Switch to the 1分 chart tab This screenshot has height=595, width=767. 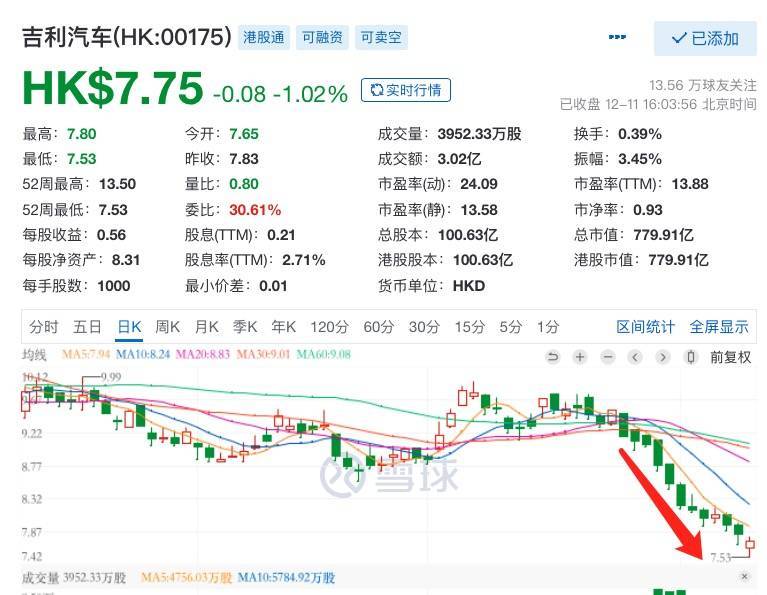click(548, 327)
